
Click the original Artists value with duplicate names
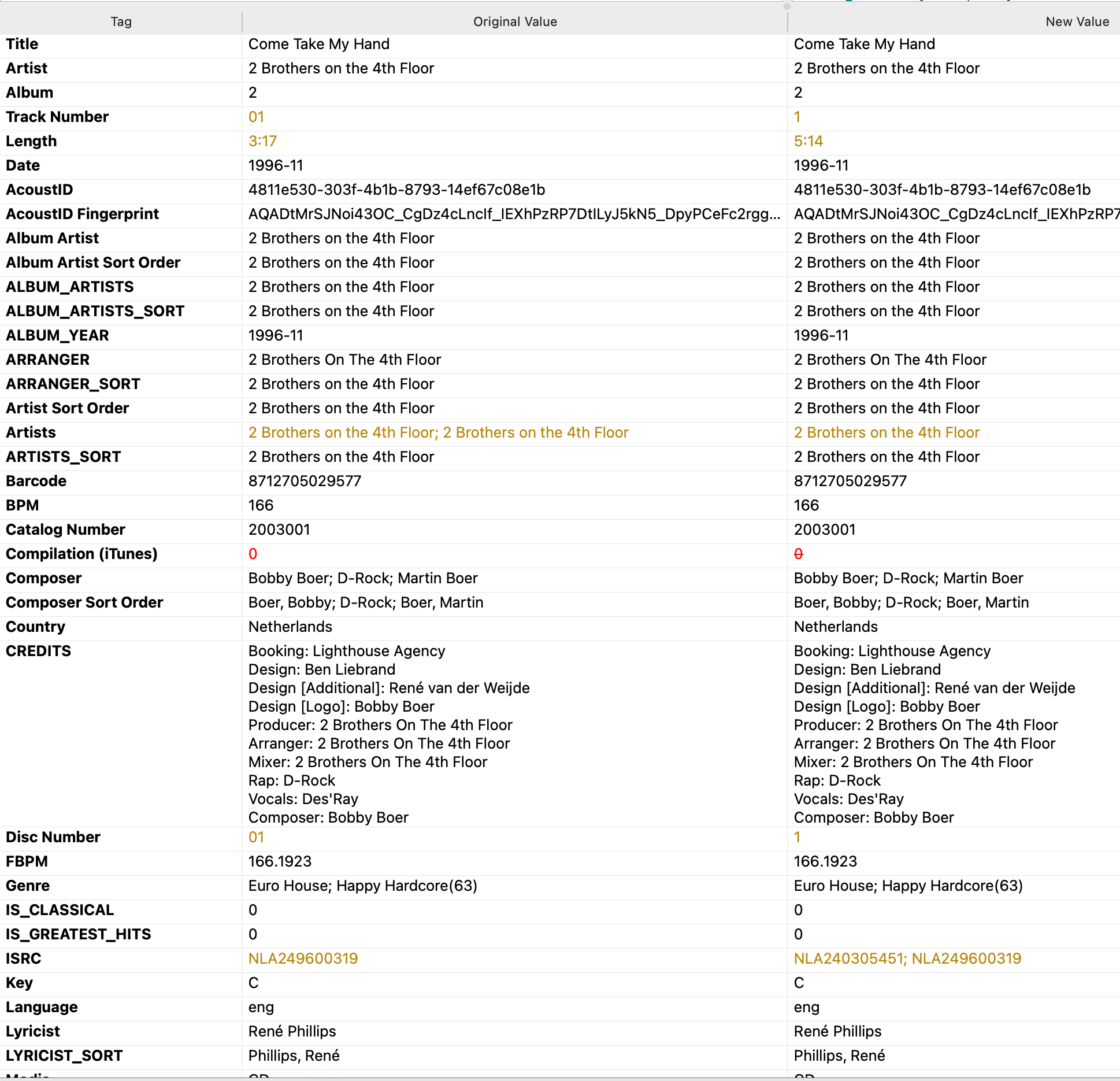(x=438, y=432)
